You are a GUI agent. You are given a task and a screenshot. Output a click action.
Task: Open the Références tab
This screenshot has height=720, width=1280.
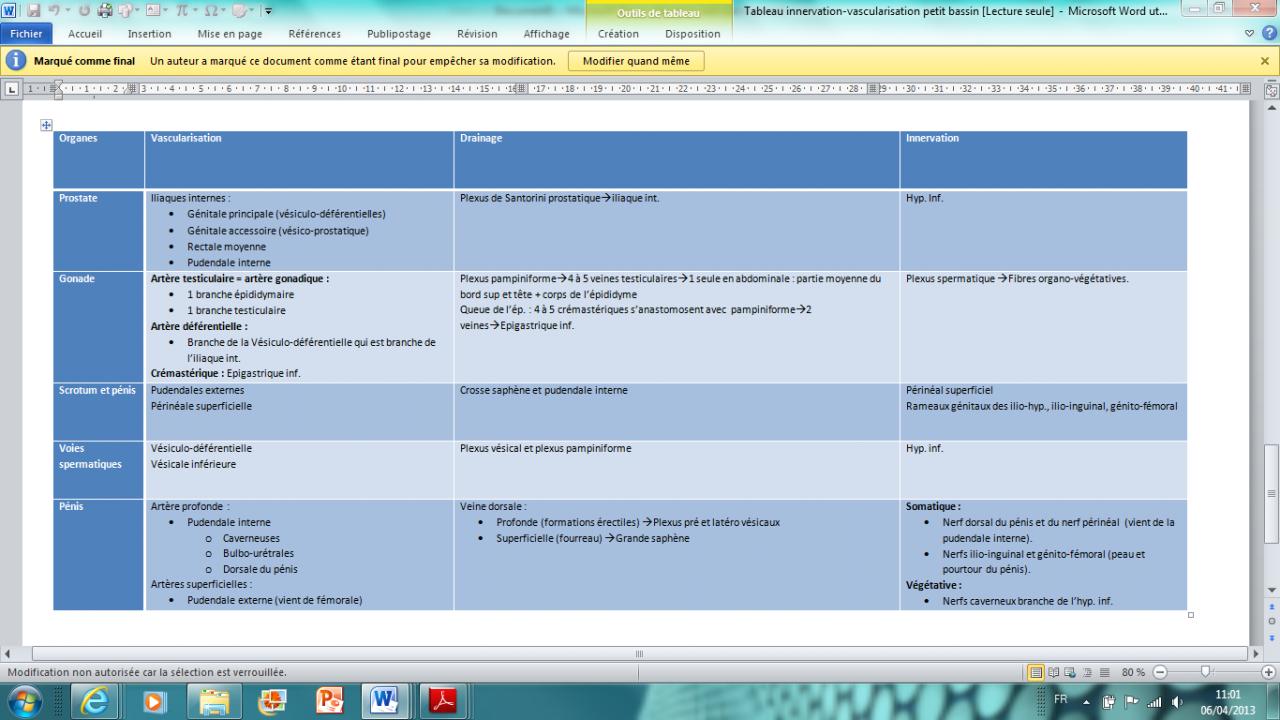pyautogui.click(x=314, y=34)
